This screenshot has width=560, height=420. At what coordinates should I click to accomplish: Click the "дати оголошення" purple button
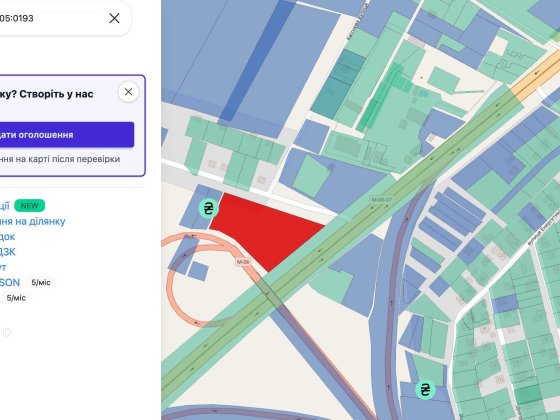[x=67, y=135]
